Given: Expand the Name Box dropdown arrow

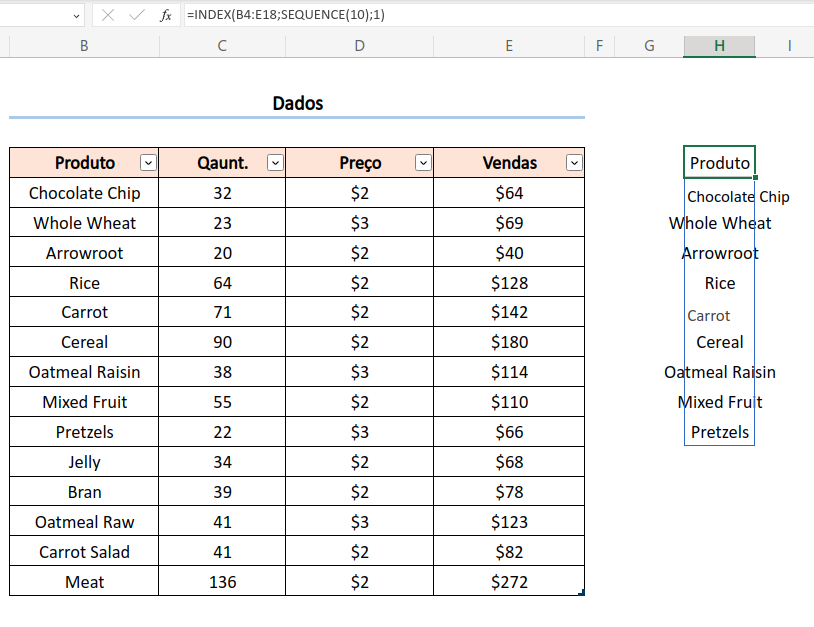Looking at the screenshot, I should click(x=77, y=16).
